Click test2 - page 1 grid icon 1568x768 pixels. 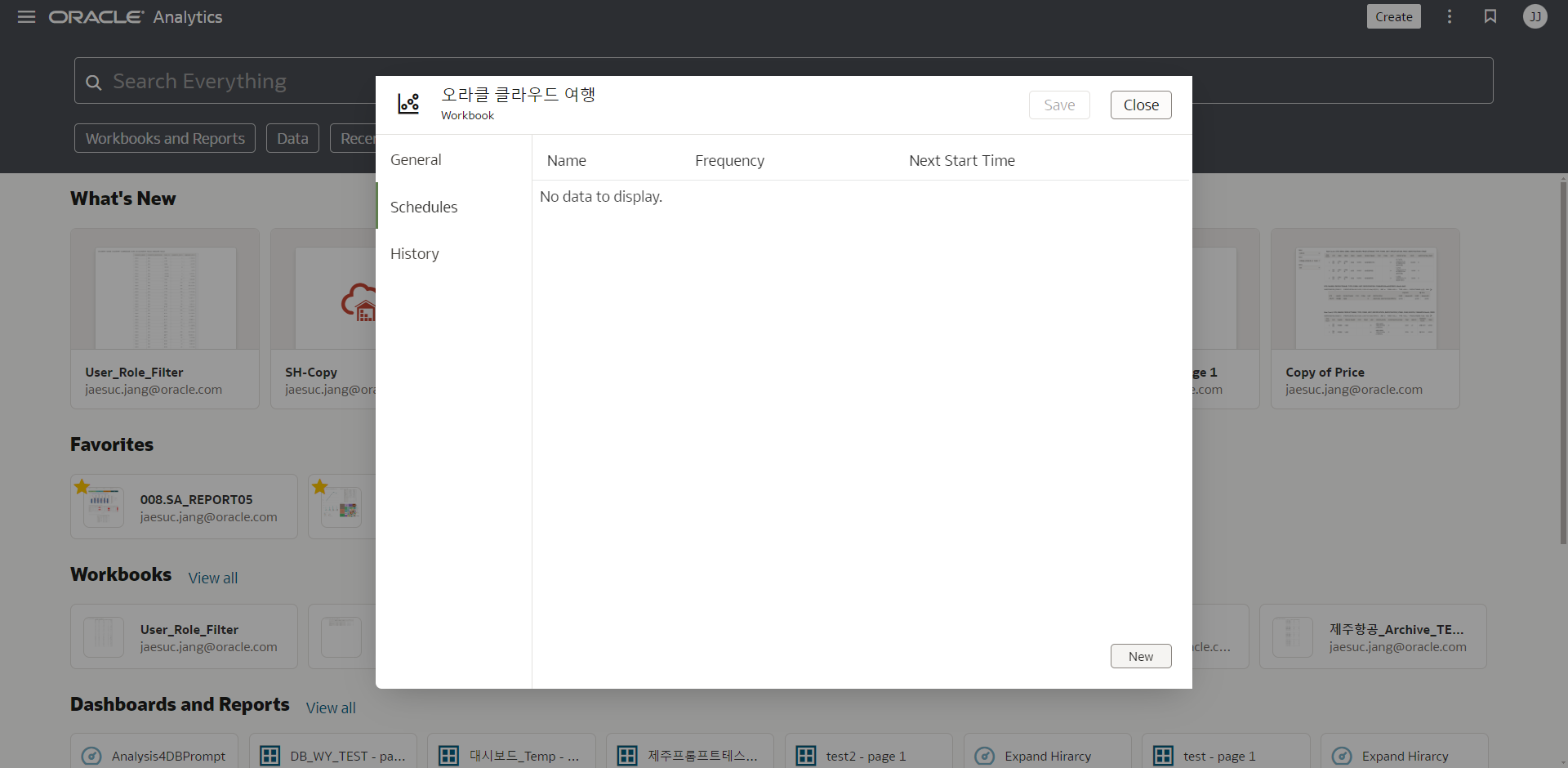(806, 756)
